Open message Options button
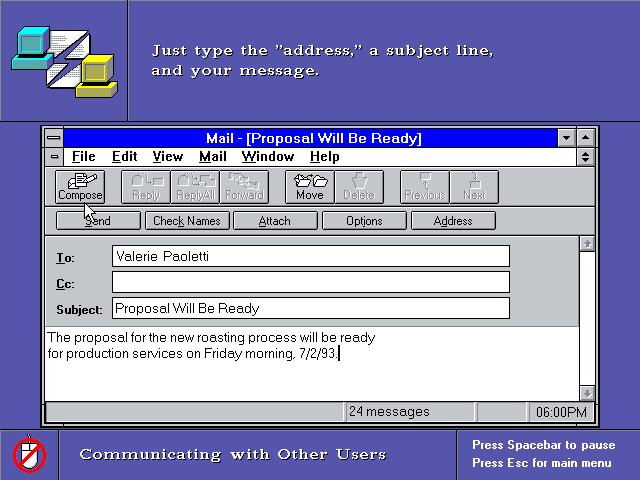Image resolution: width=640 pixels, height=480 pixels. point(364,221)
